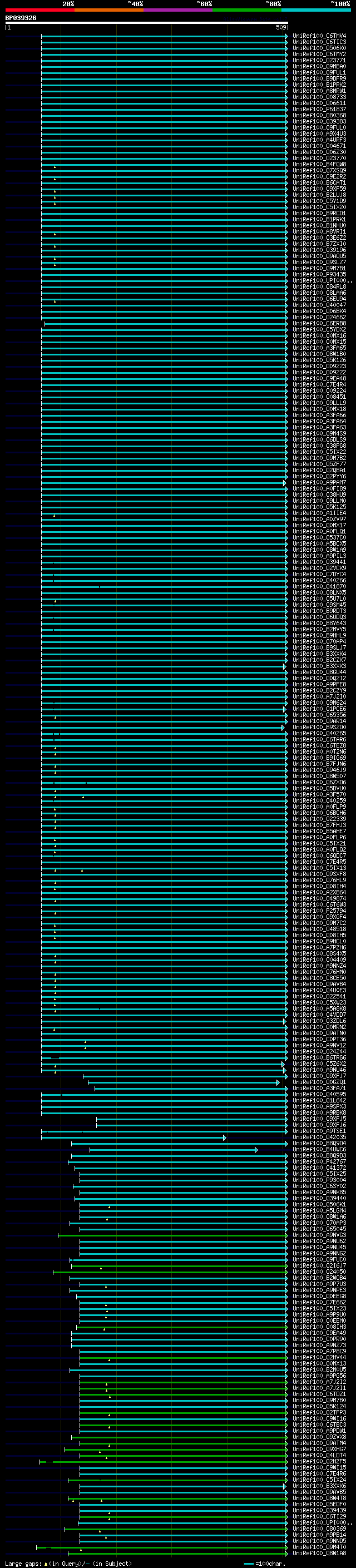356x1568 pixels.
Task: Select the UniRef100_C7E4R6 label
Action: click(319, 1473)
